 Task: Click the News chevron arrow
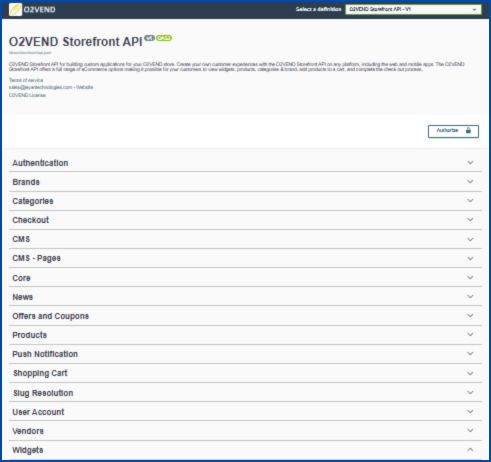click(470, 296)
